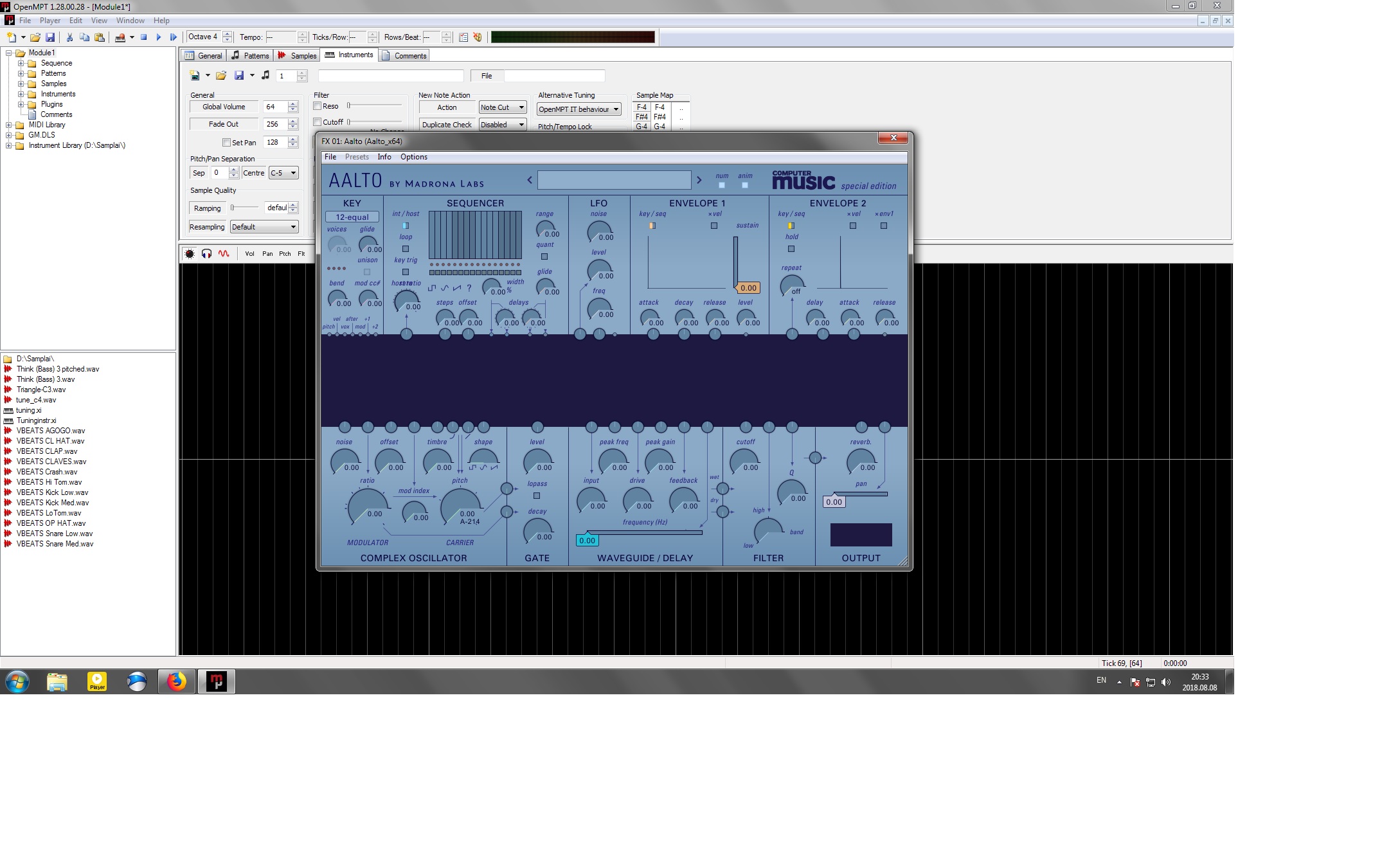
Task: Click the Flt envelope button
Action: [301, 254]
